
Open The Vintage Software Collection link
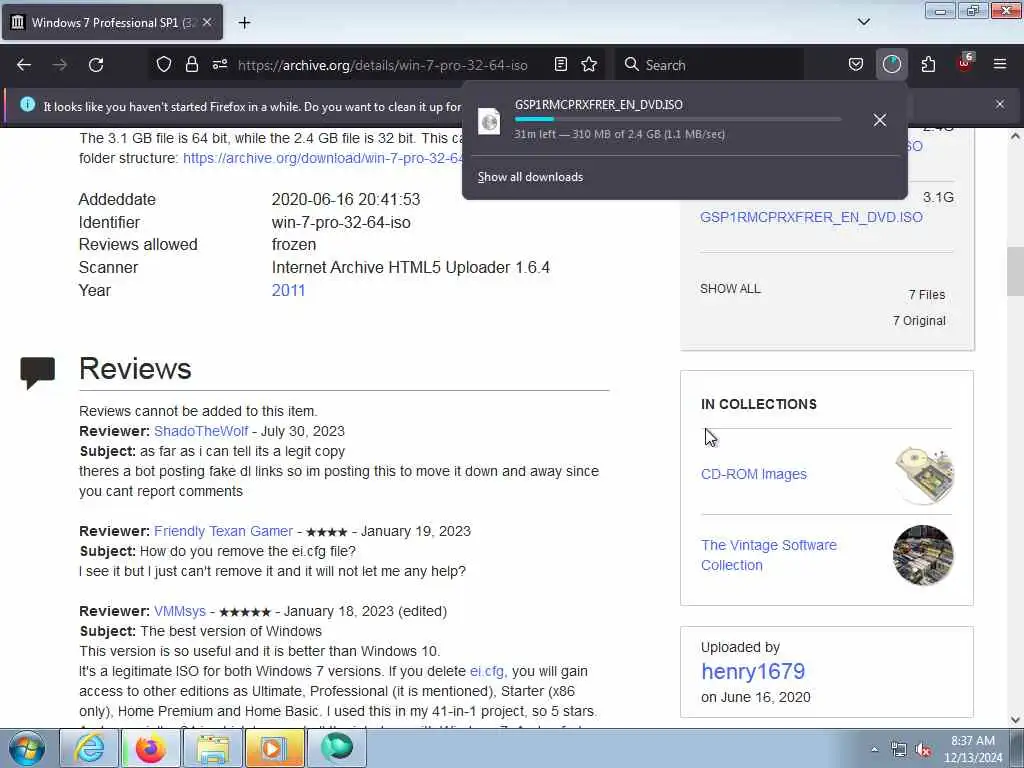point(769,555)
